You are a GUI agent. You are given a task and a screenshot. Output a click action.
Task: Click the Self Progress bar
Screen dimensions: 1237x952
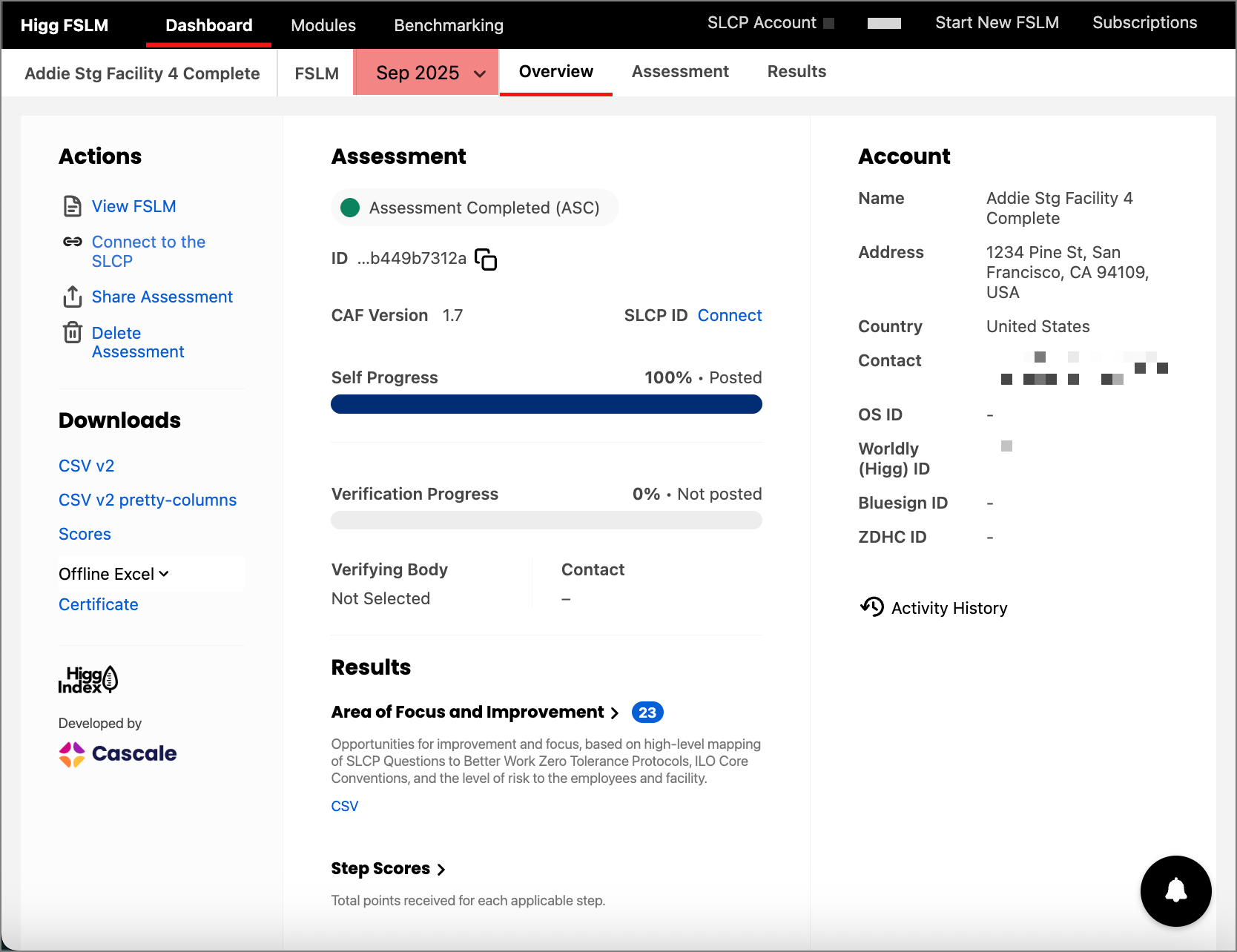pos(546,404)
